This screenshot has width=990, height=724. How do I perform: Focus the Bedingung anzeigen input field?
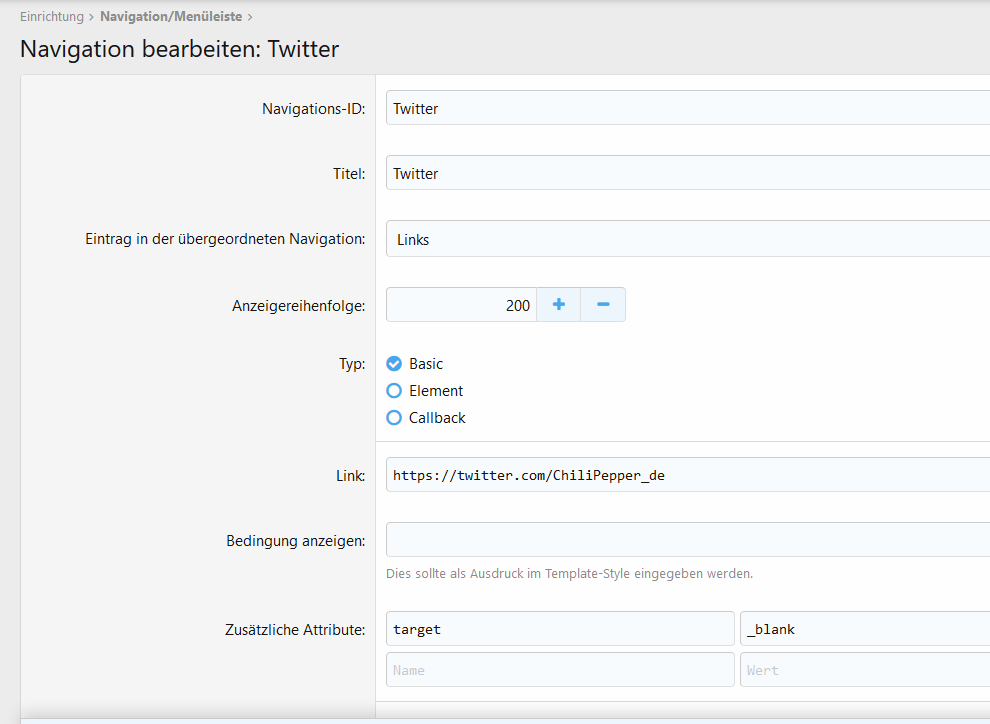click(x=688, y=540)
